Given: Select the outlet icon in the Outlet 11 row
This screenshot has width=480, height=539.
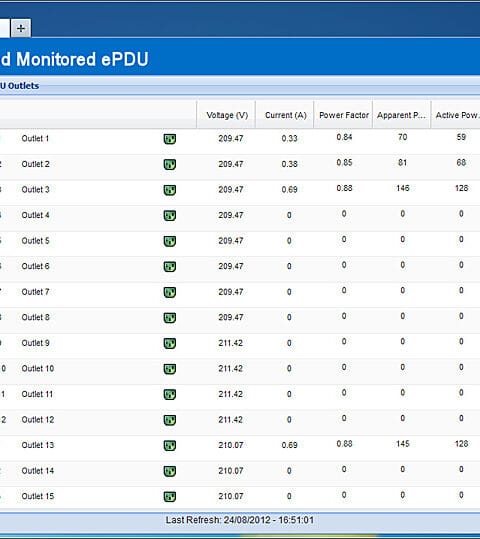Looking at the screenshot, I should pyautogui.click(x=170, y=394).
